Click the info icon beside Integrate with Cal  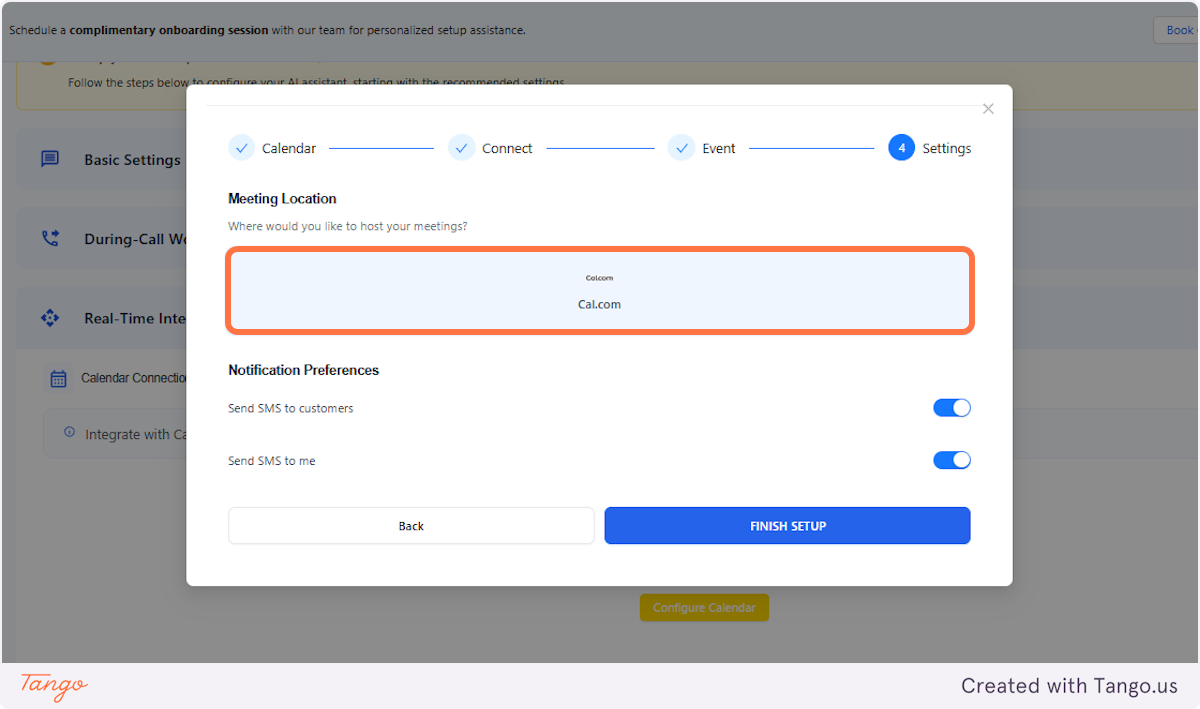tap(67, 433)
